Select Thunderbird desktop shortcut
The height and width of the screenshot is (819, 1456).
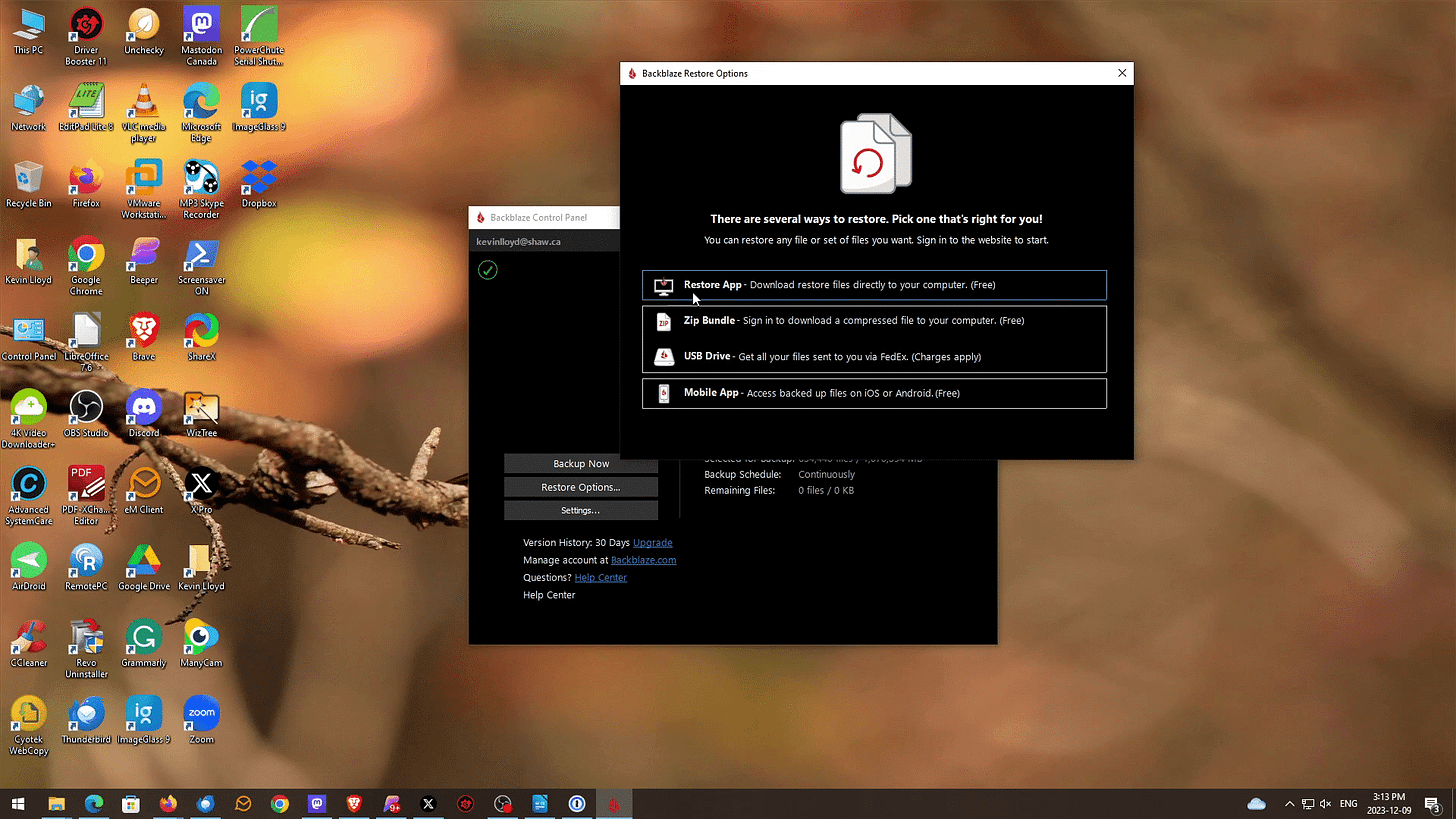click(86, 722)
